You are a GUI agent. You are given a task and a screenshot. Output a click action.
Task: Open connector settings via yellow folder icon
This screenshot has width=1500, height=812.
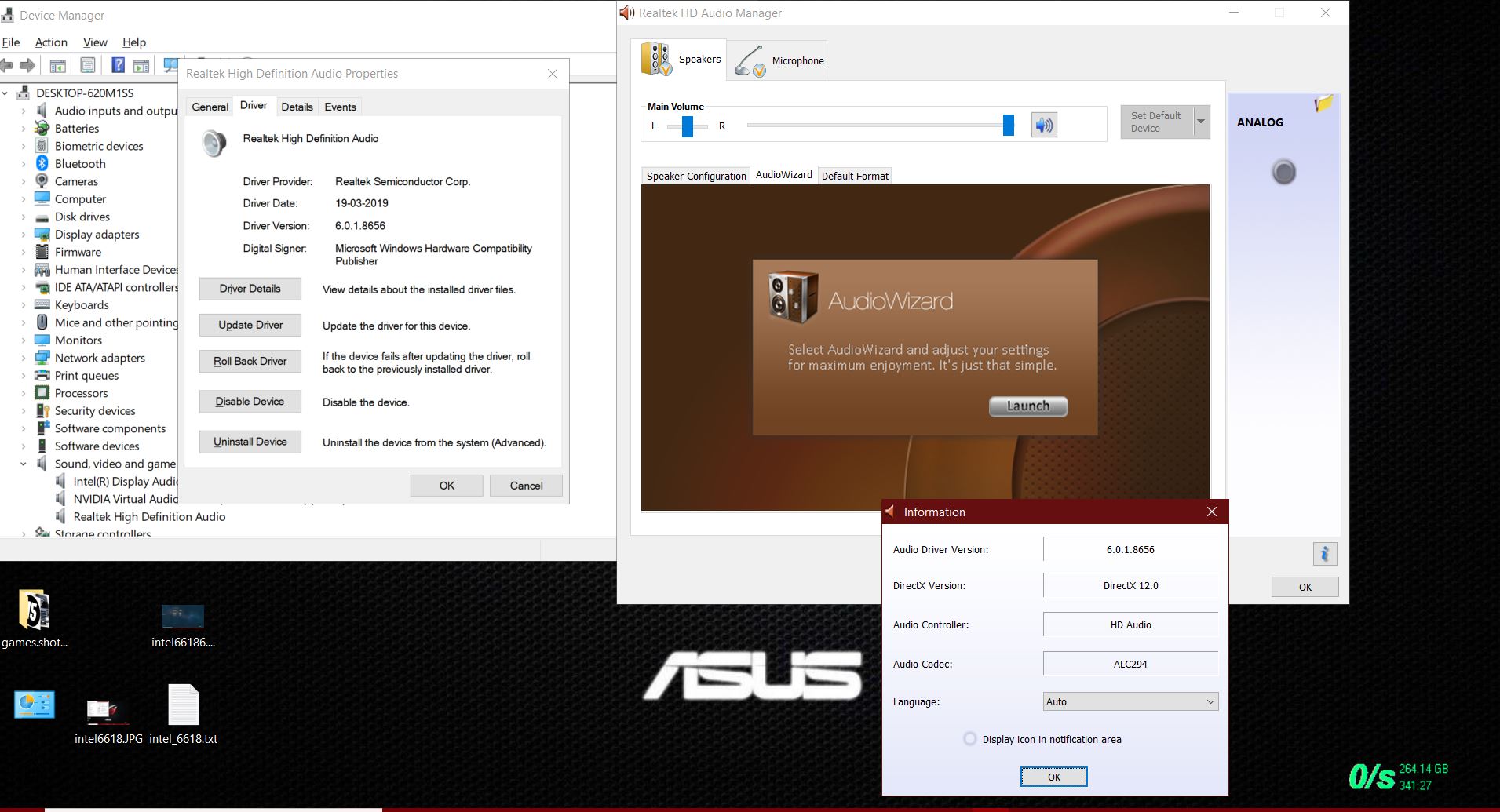(1324, 103)
